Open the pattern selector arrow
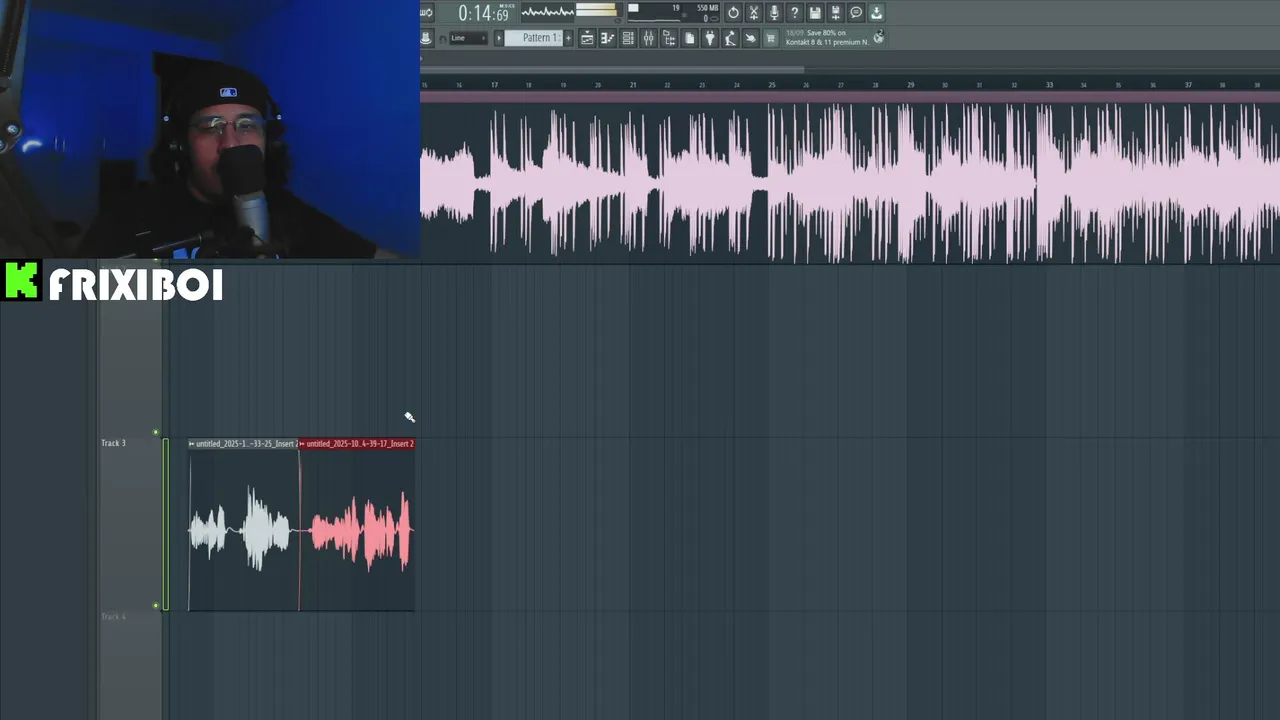 coord(499,38)
